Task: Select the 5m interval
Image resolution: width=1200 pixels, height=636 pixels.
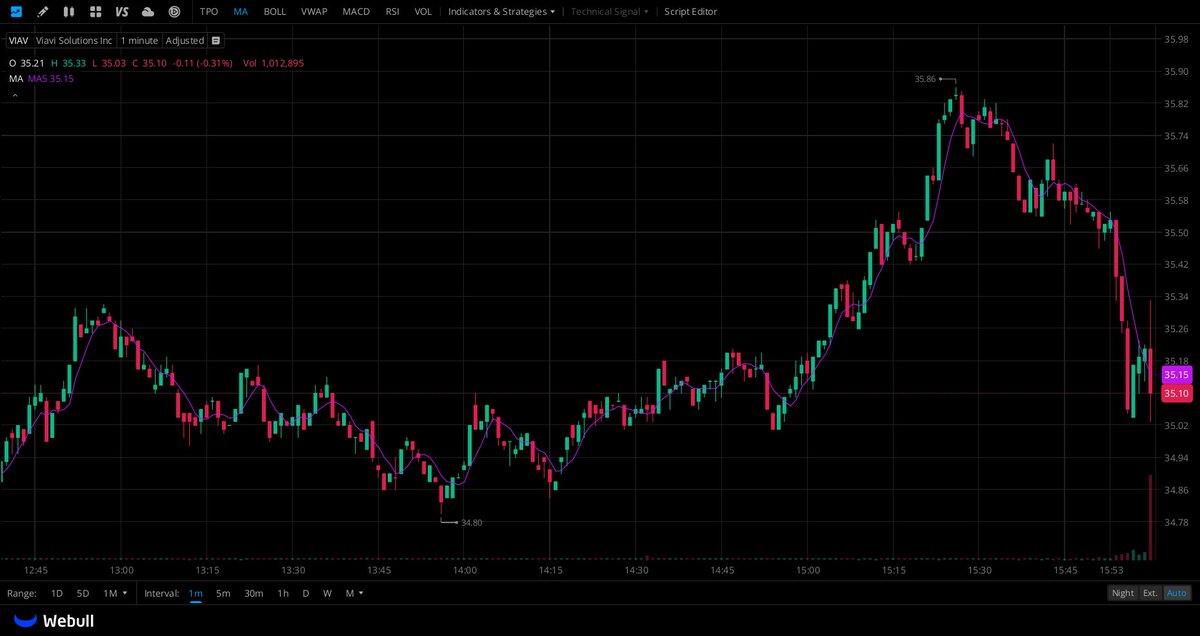Action: point(223,593)
